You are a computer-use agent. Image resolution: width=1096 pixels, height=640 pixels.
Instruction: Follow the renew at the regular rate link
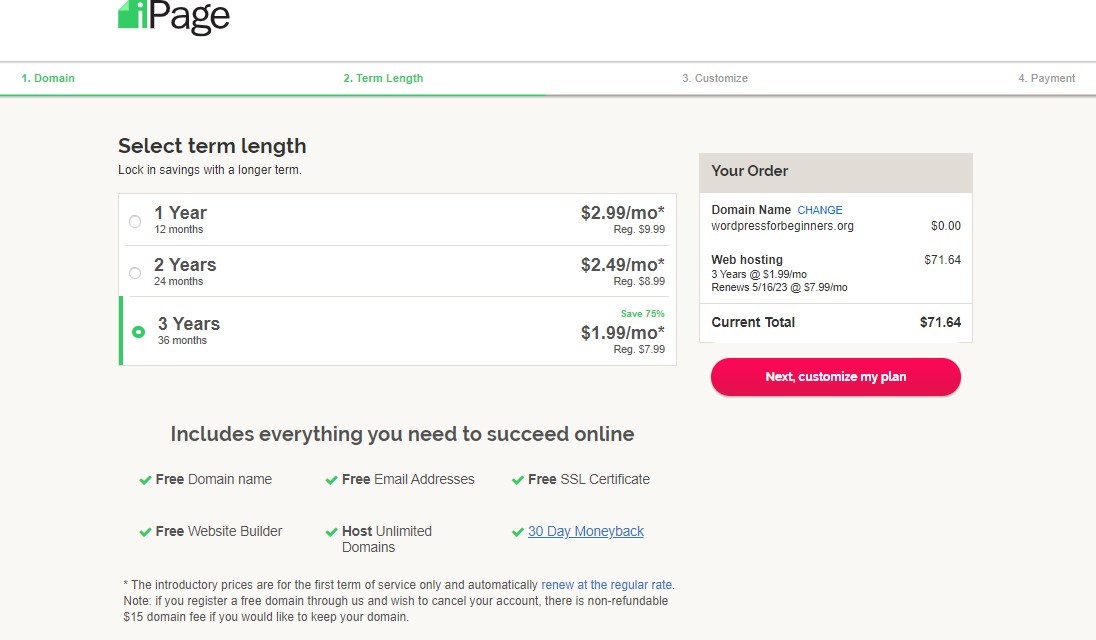(x=607, y=585)
